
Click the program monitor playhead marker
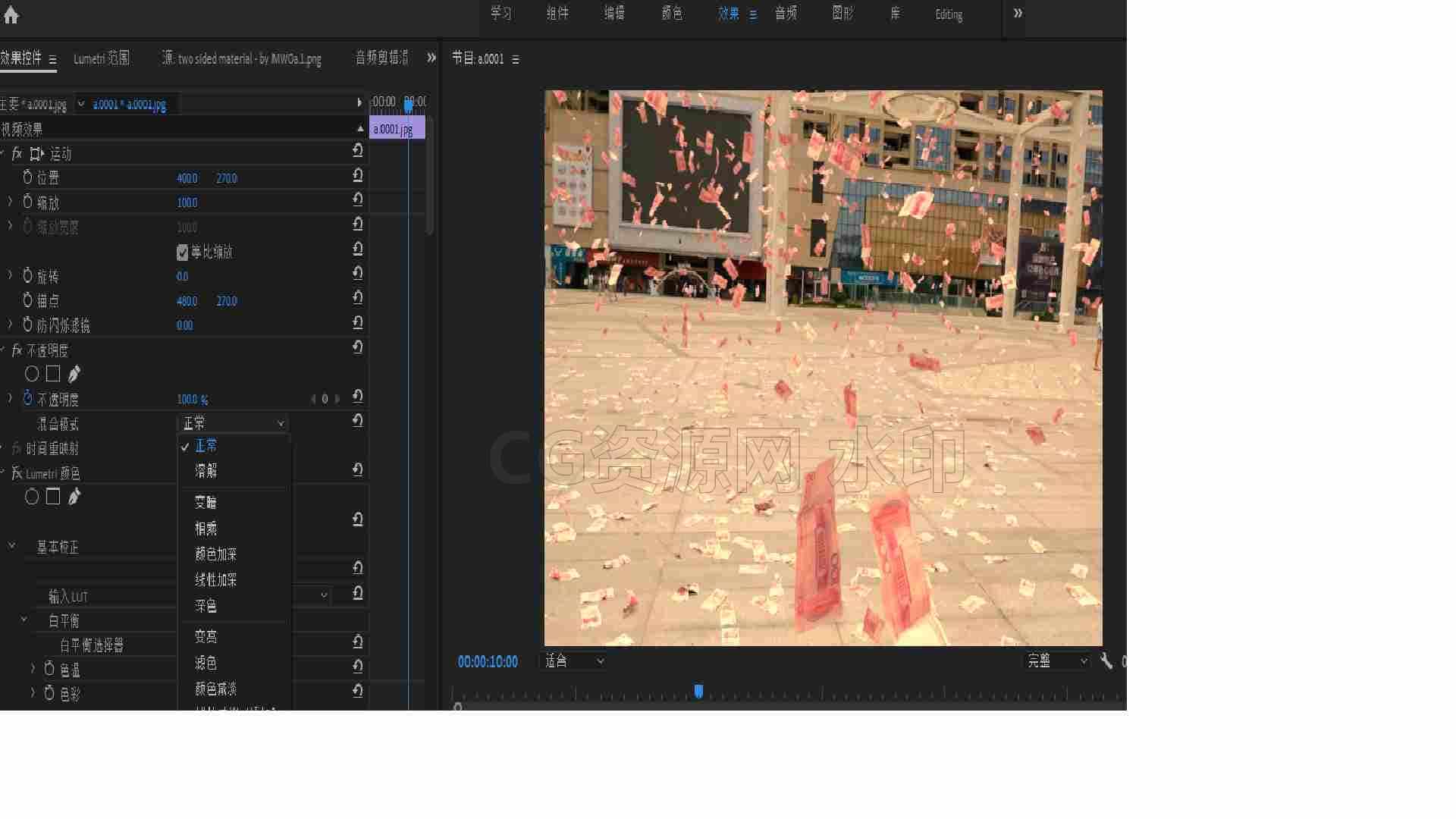pos(698,691)
